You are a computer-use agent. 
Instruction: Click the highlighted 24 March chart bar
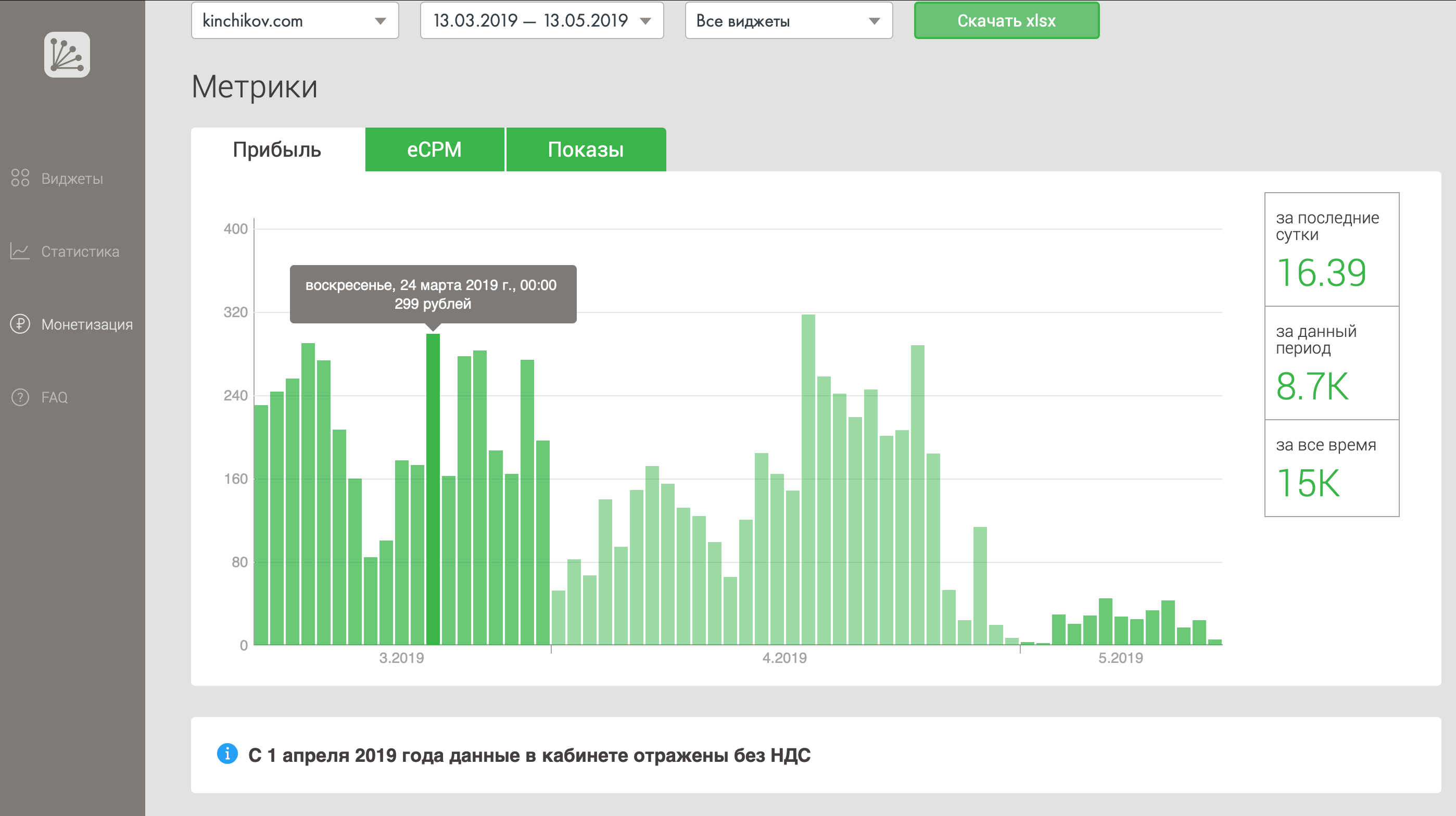[x=433, y=488]
